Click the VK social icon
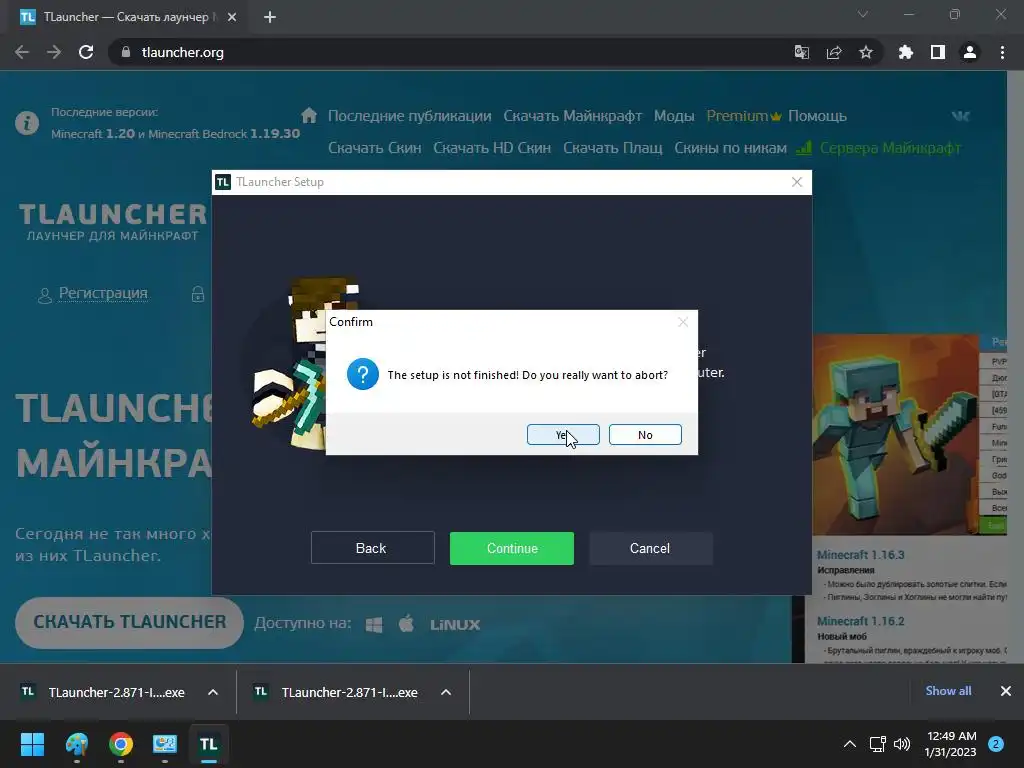The height and width of the screenshot is (768, 1024). pos(960,116)
